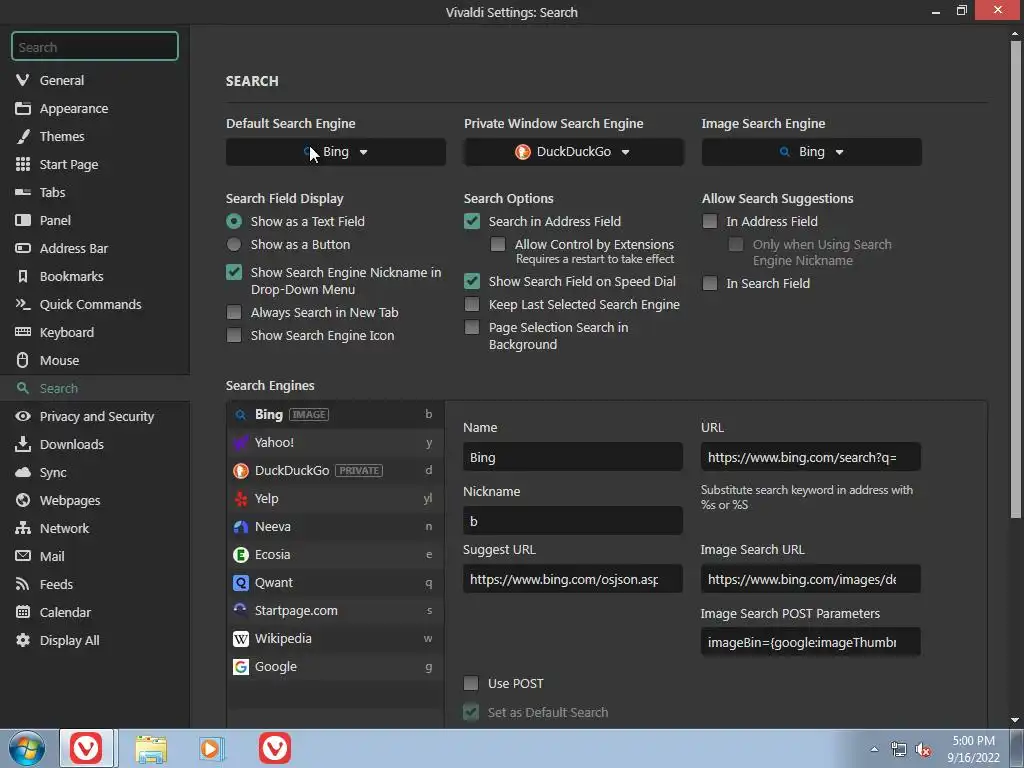
Task: Click the Tabs icon in sidebar
Action: (x=23, y=192)
